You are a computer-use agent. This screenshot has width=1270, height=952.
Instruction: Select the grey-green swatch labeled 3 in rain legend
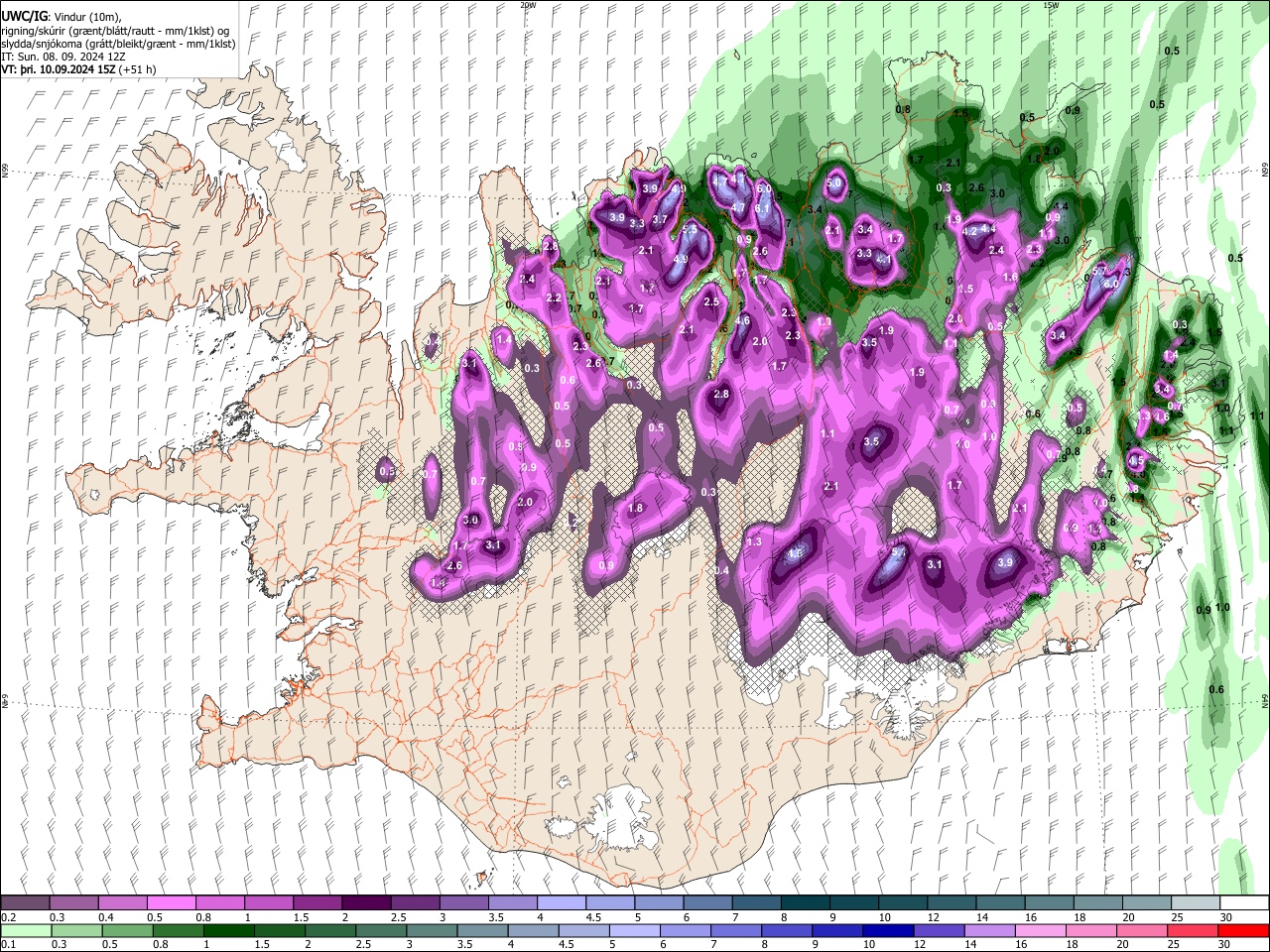tap(431, 930)
